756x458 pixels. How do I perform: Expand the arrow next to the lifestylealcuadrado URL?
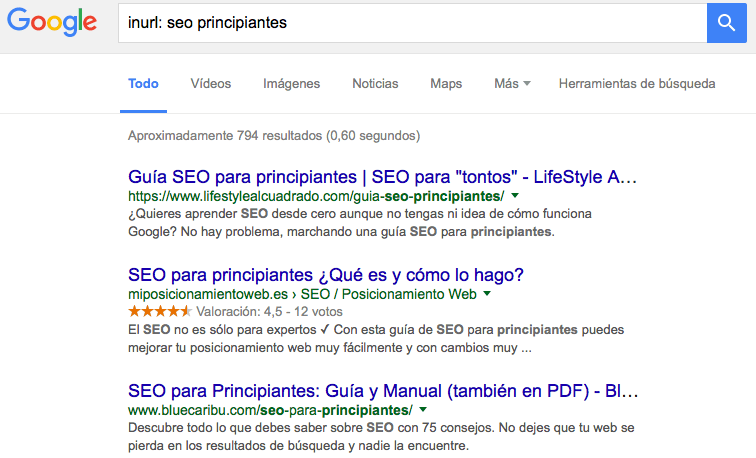pyautogui.click(x=515, y=196)
